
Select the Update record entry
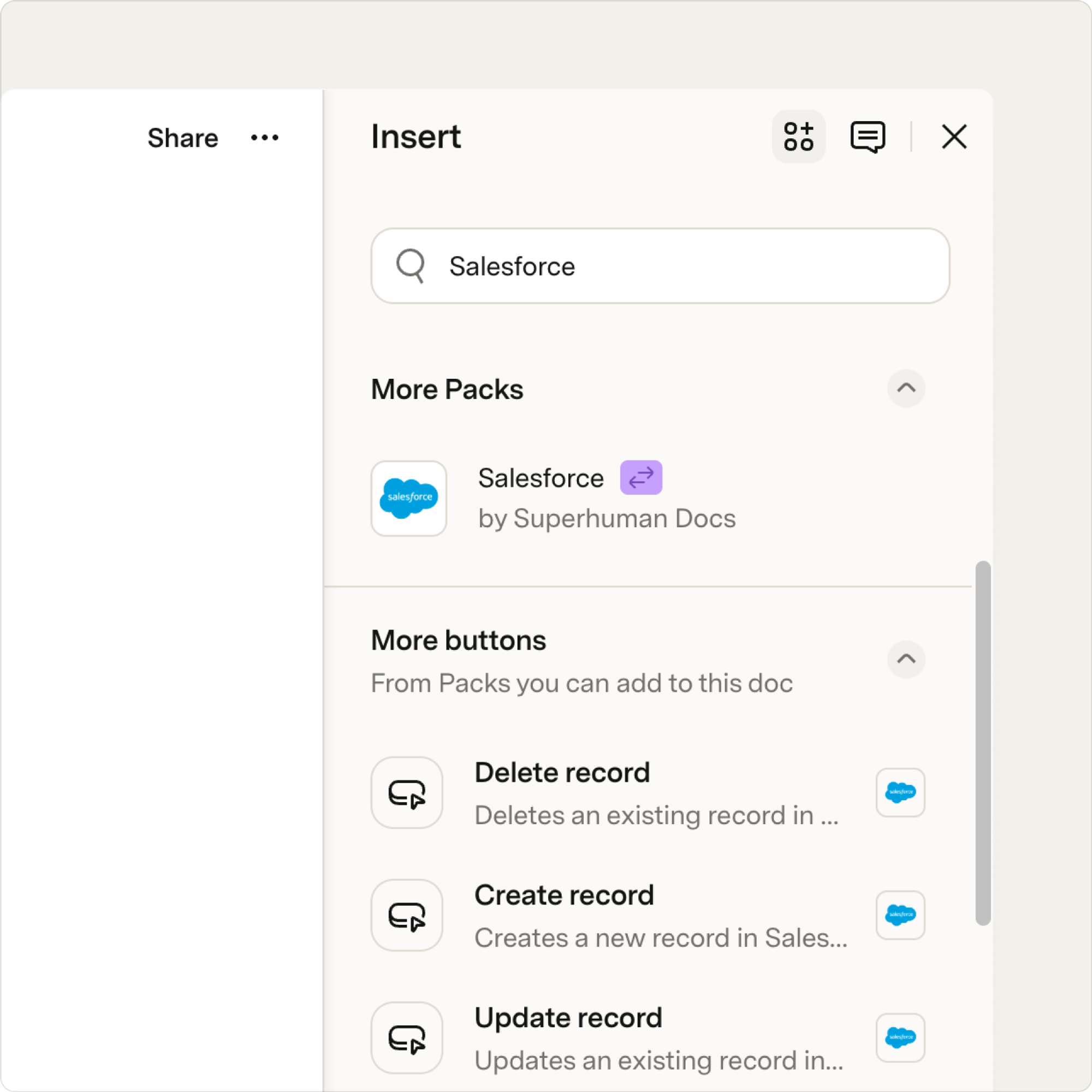click(x=648, y=1038)
